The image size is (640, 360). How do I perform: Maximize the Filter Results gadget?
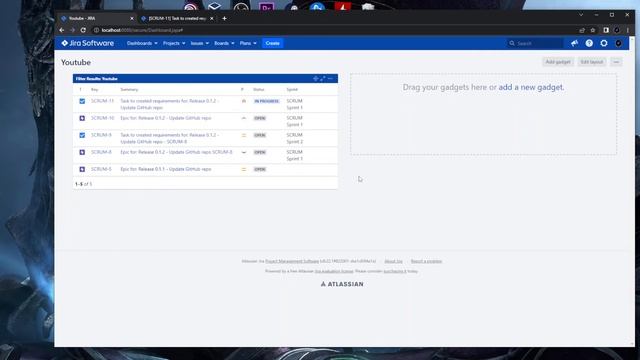click(323, 78)
